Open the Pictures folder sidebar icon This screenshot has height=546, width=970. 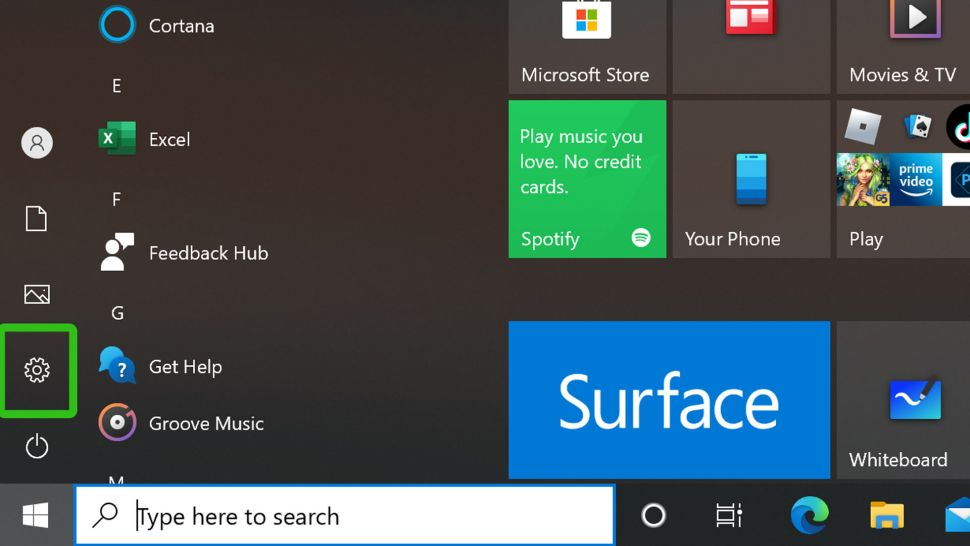[x=37, y=294]
